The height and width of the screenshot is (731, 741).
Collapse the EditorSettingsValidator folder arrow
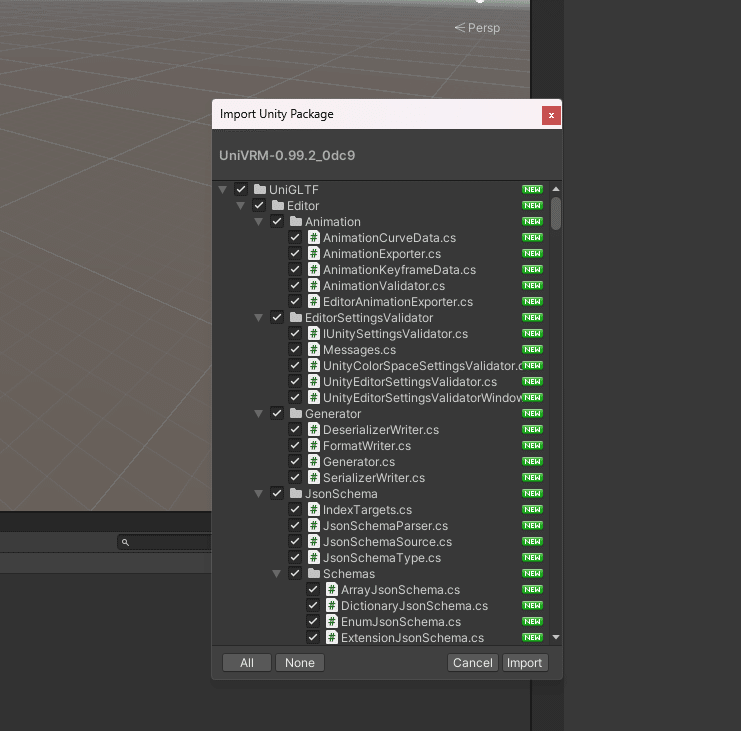[258, 318]
